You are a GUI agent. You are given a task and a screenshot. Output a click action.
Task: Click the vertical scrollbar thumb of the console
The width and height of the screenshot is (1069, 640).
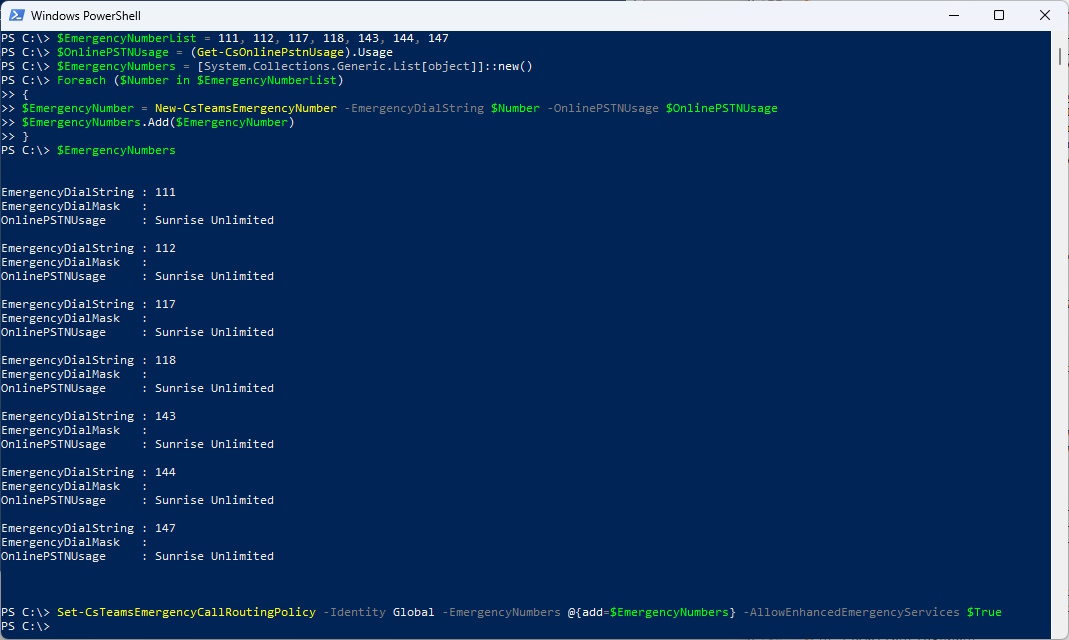tap(1059, 57)
